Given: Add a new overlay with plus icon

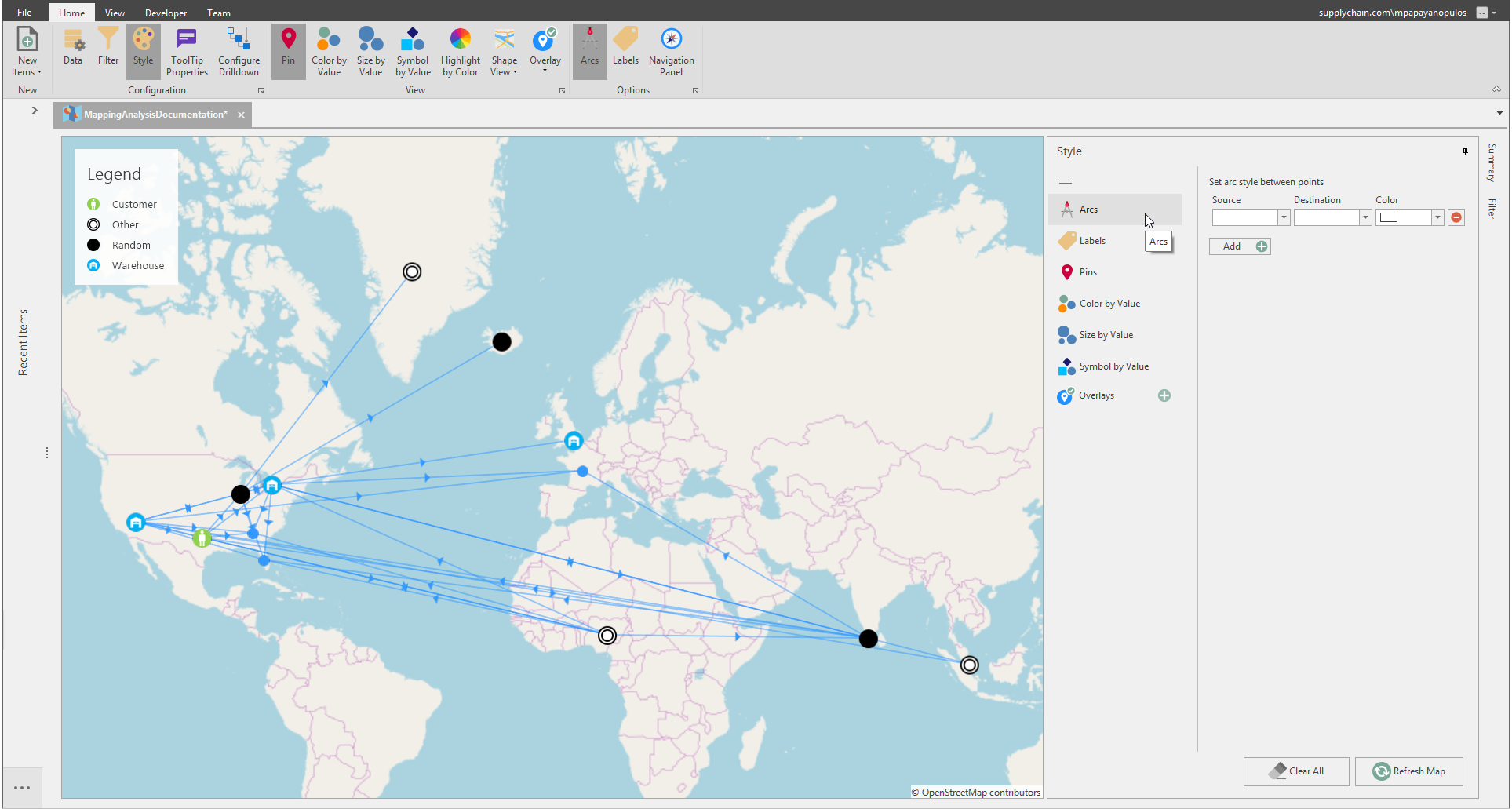Looking at the screenshot, I should 1164,395.
